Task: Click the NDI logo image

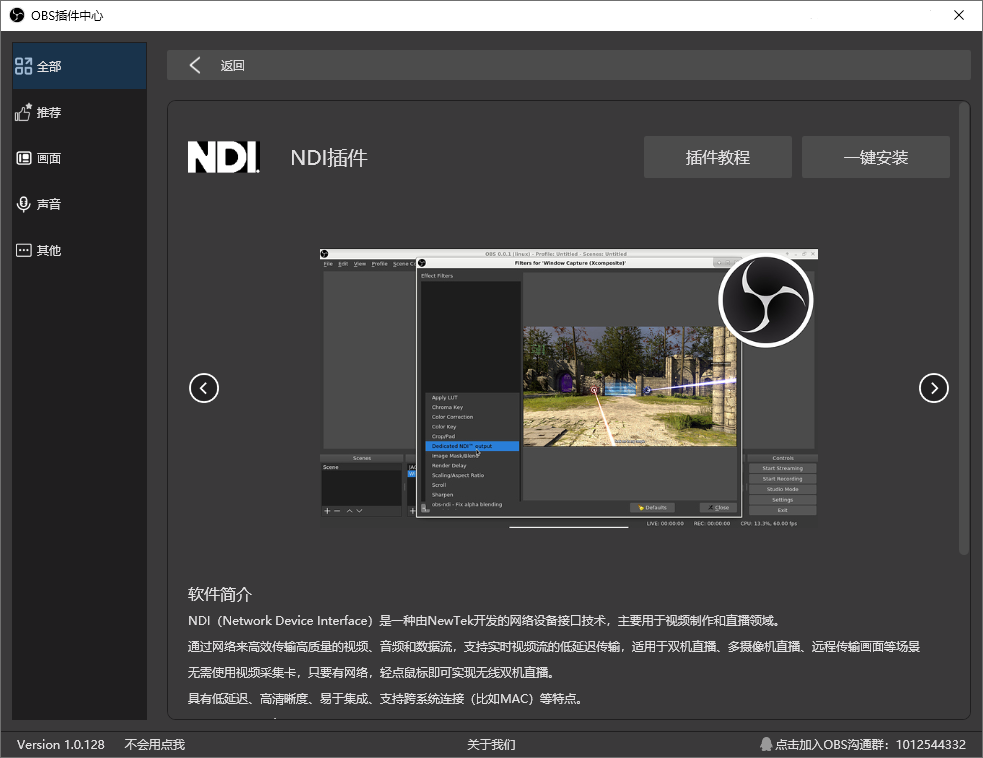Action: click(x=223, y=157)
